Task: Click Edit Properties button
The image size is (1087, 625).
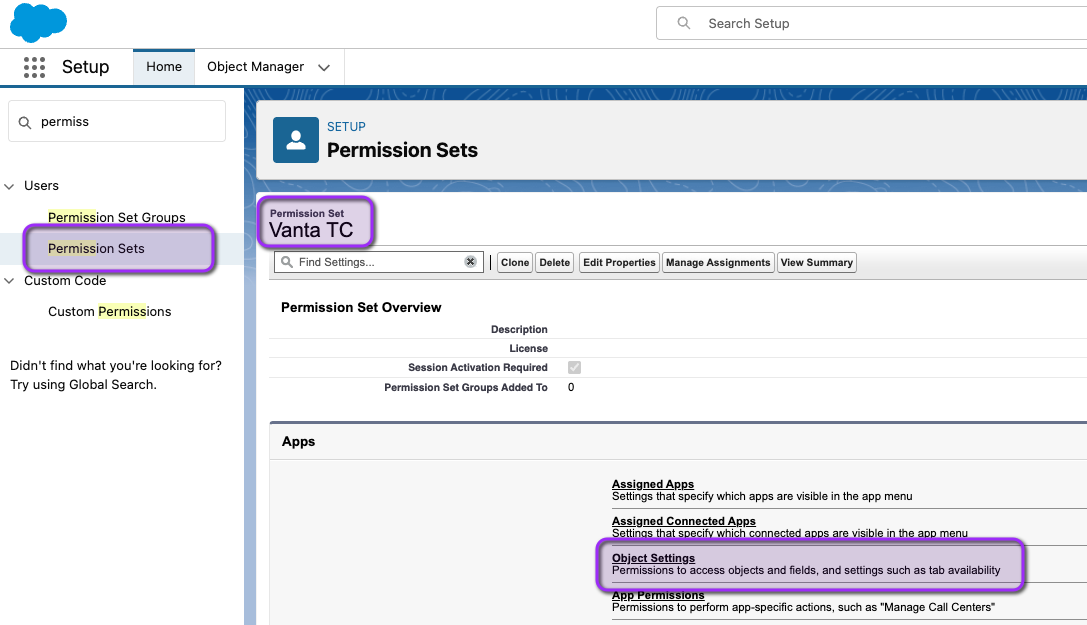Action: [x=619, y=263]
